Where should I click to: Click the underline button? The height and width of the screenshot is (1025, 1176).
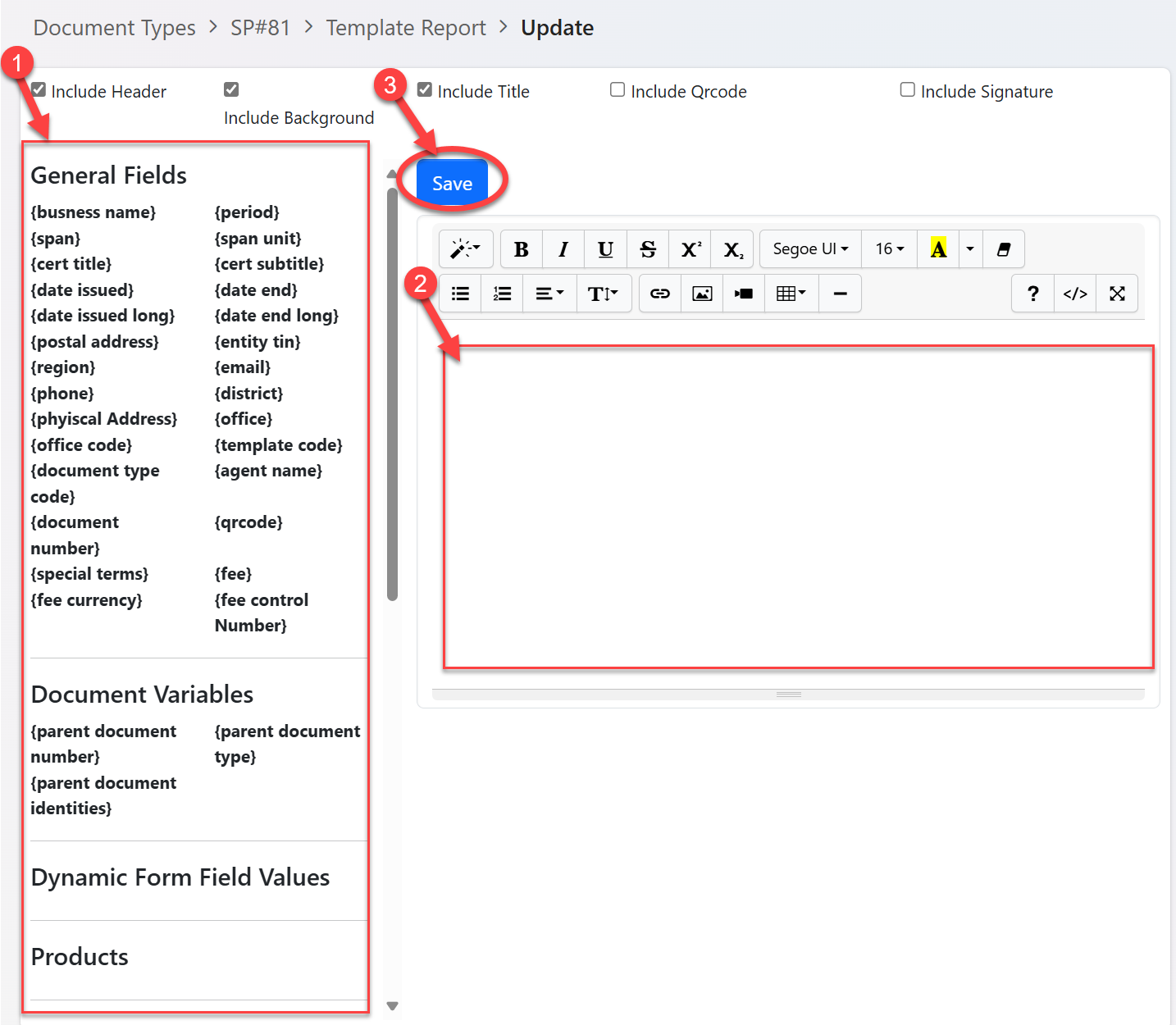(605, 249)
